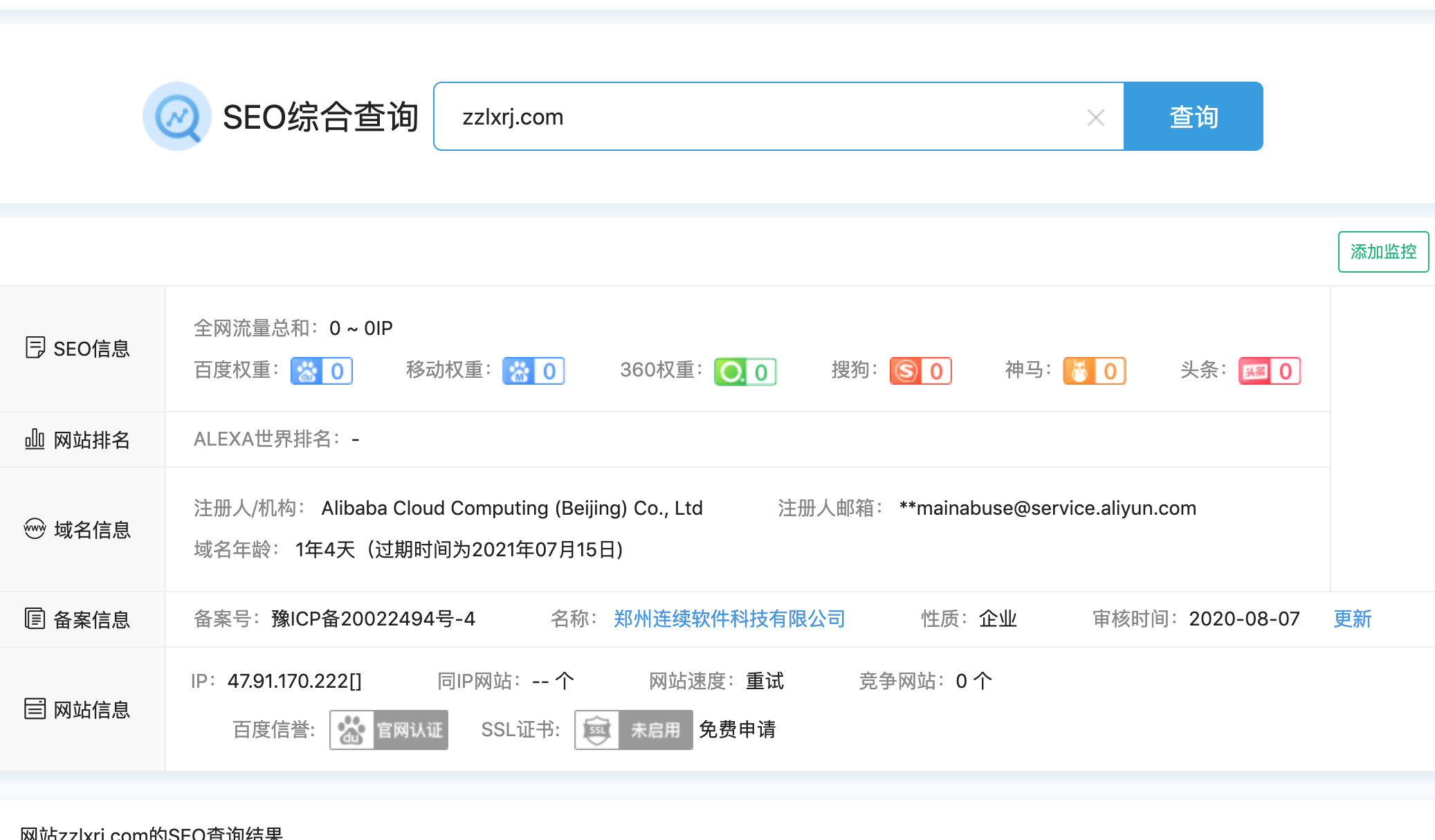Click the ALEXA世界排名 label

coord(267,439)
